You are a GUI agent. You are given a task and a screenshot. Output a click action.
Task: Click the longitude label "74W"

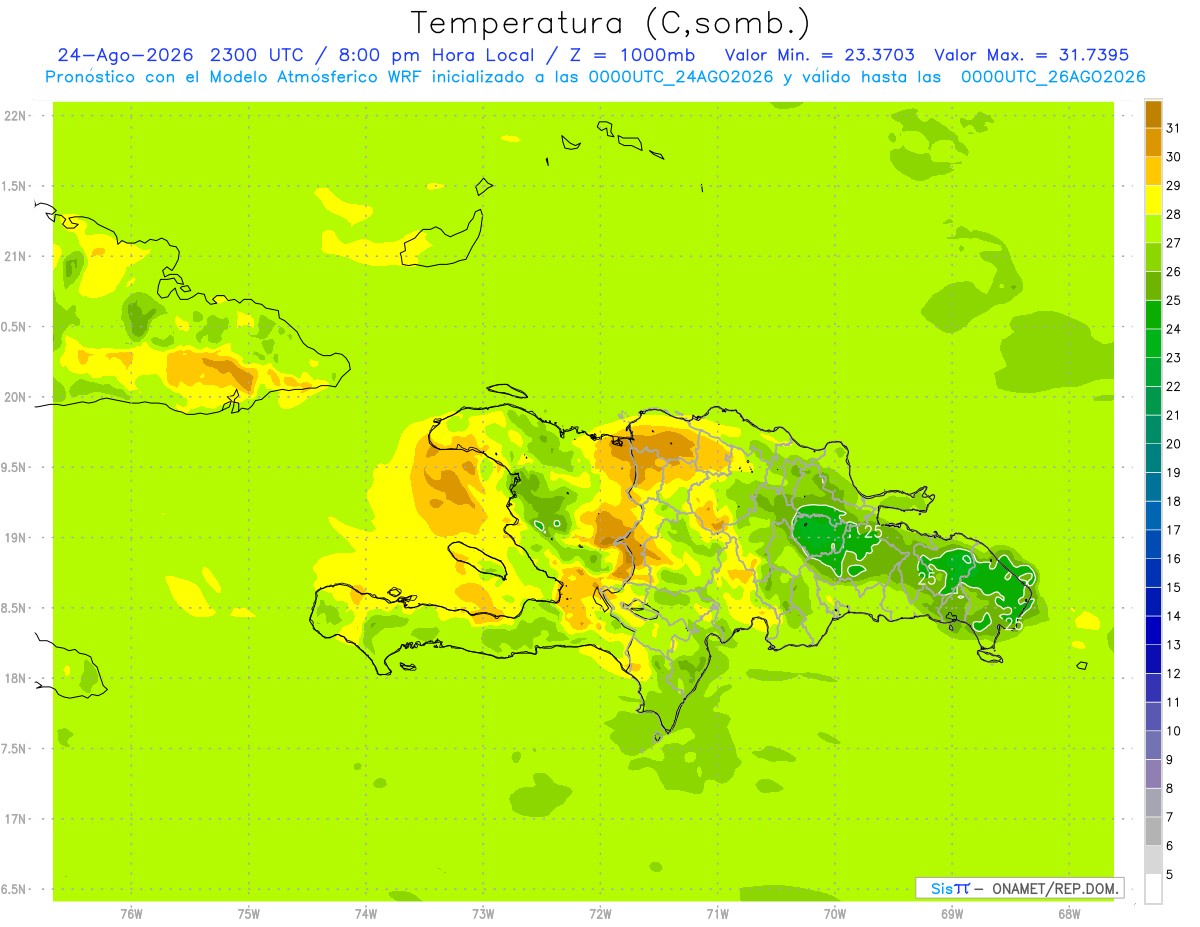point(366,913)
